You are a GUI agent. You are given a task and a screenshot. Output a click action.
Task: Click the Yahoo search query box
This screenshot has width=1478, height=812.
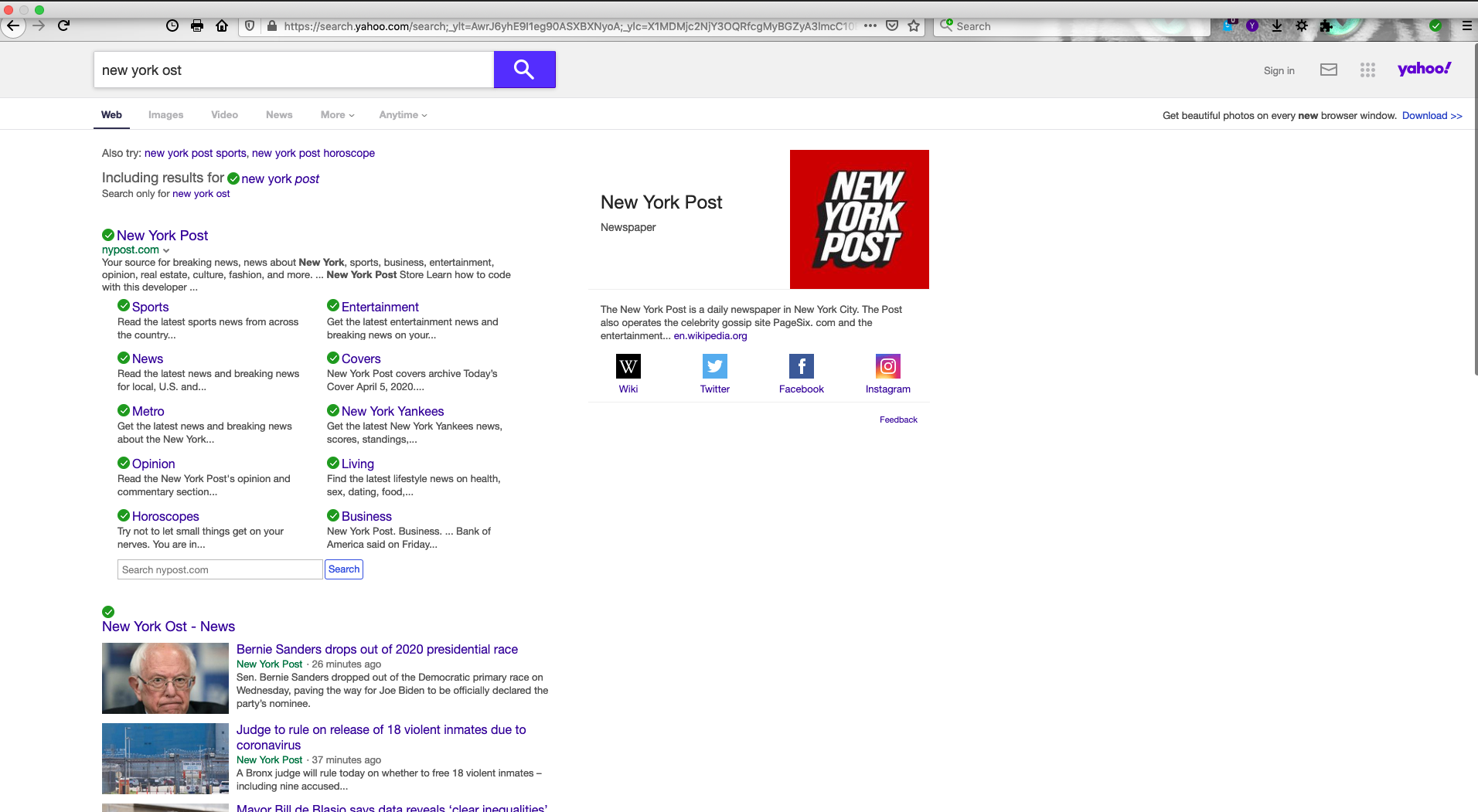[x=294, y=70]
